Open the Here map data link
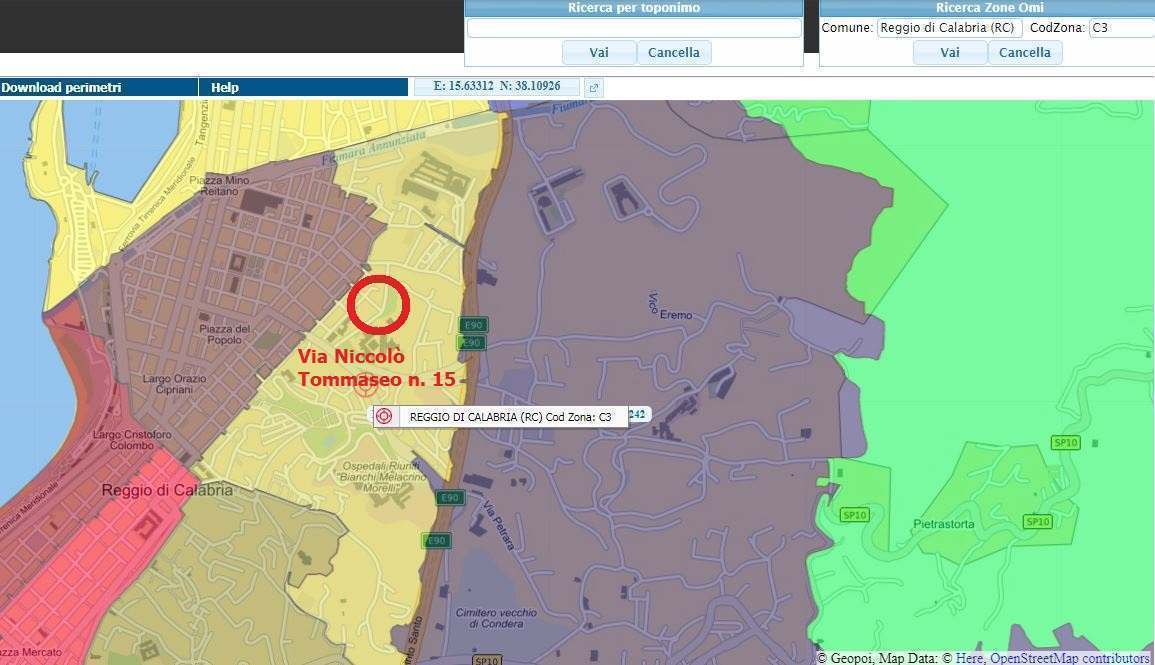Image resolution: width=1155 pixels, height=665 pixels. point(970,658)
